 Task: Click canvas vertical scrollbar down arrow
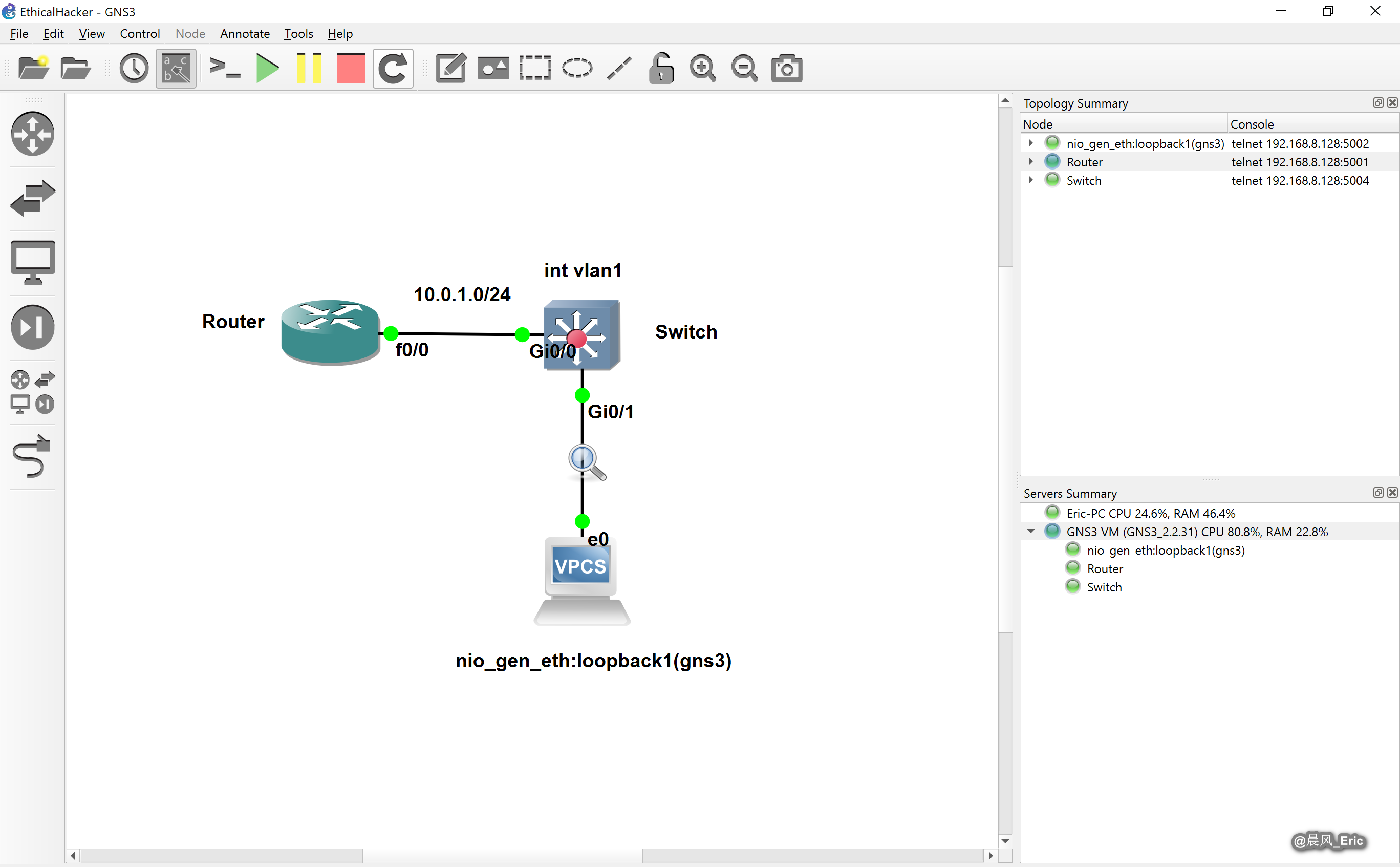coord(1005,840)
